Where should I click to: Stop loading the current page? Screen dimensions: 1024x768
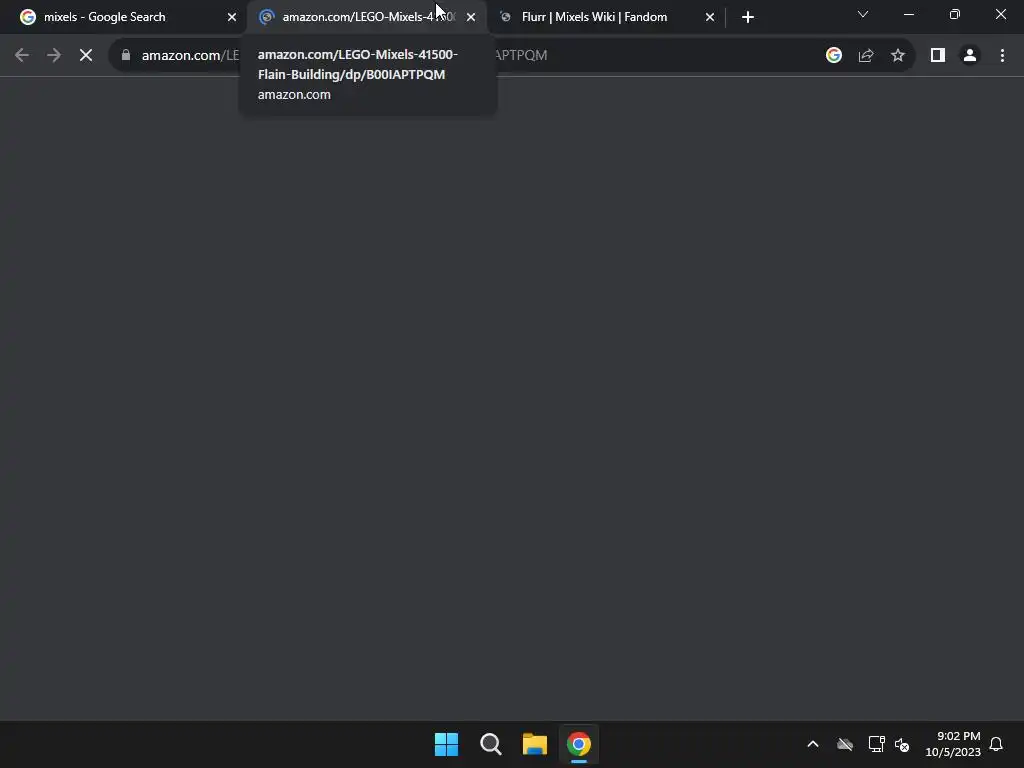(x=86, y=55)
